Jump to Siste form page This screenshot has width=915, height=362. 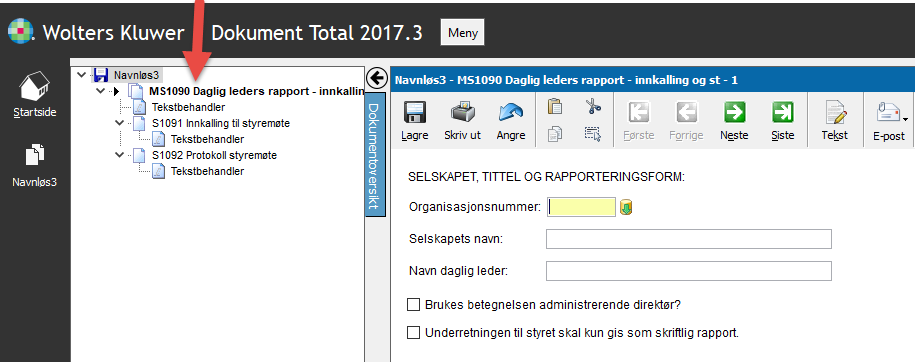click(782, 112)
